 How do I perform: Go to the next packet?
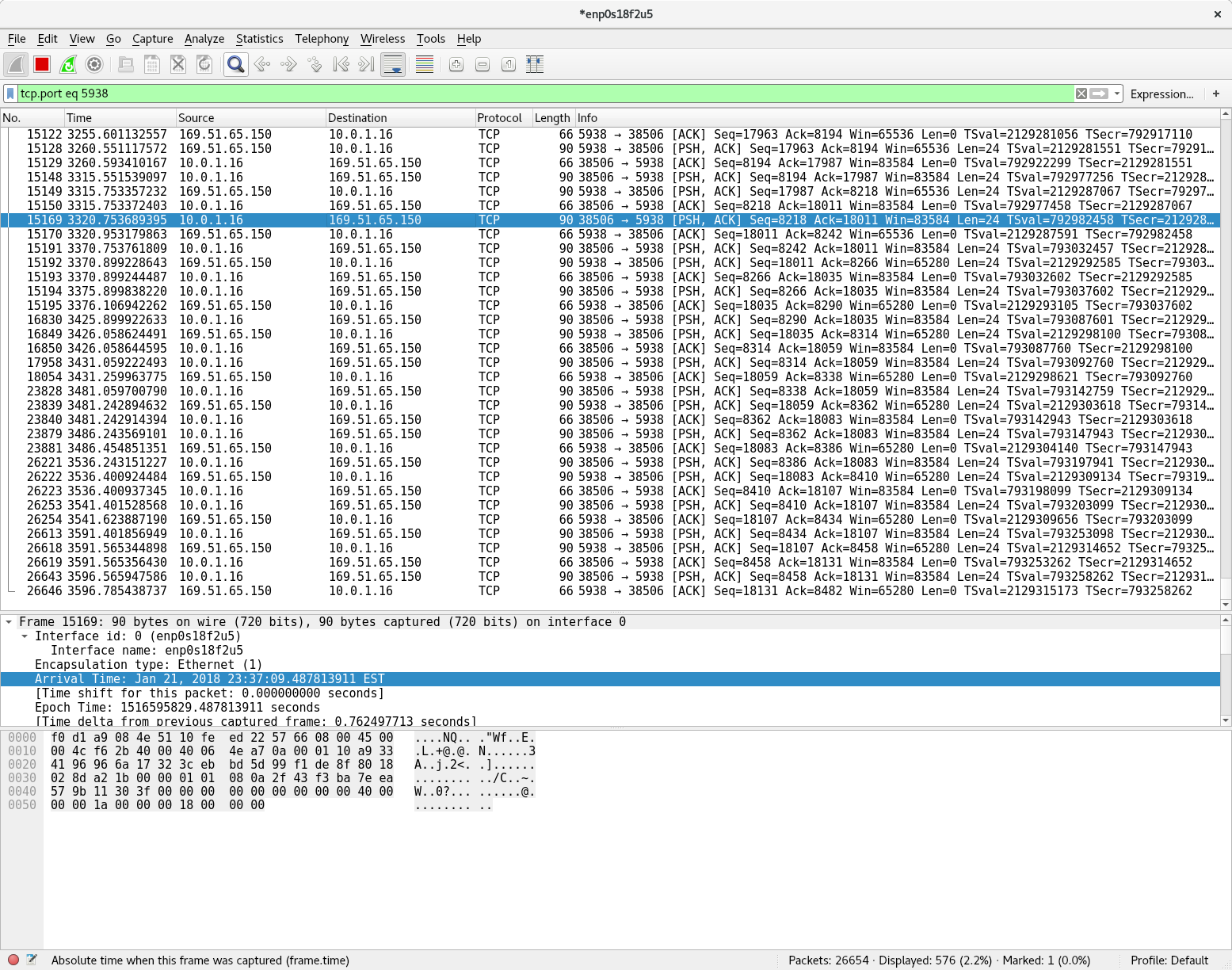click(x=288, y=65)
